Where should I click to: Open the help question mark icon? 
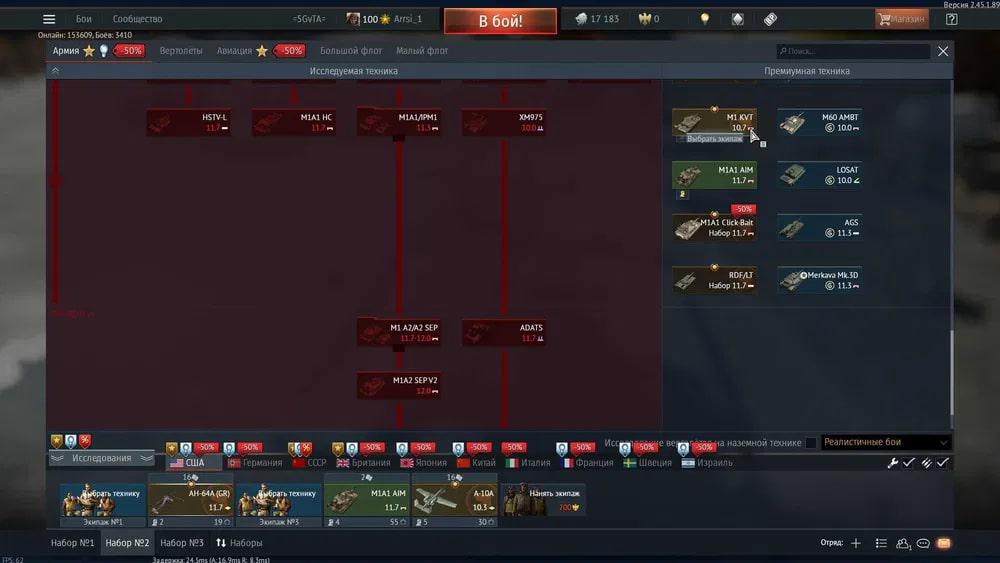click(951, 19)
